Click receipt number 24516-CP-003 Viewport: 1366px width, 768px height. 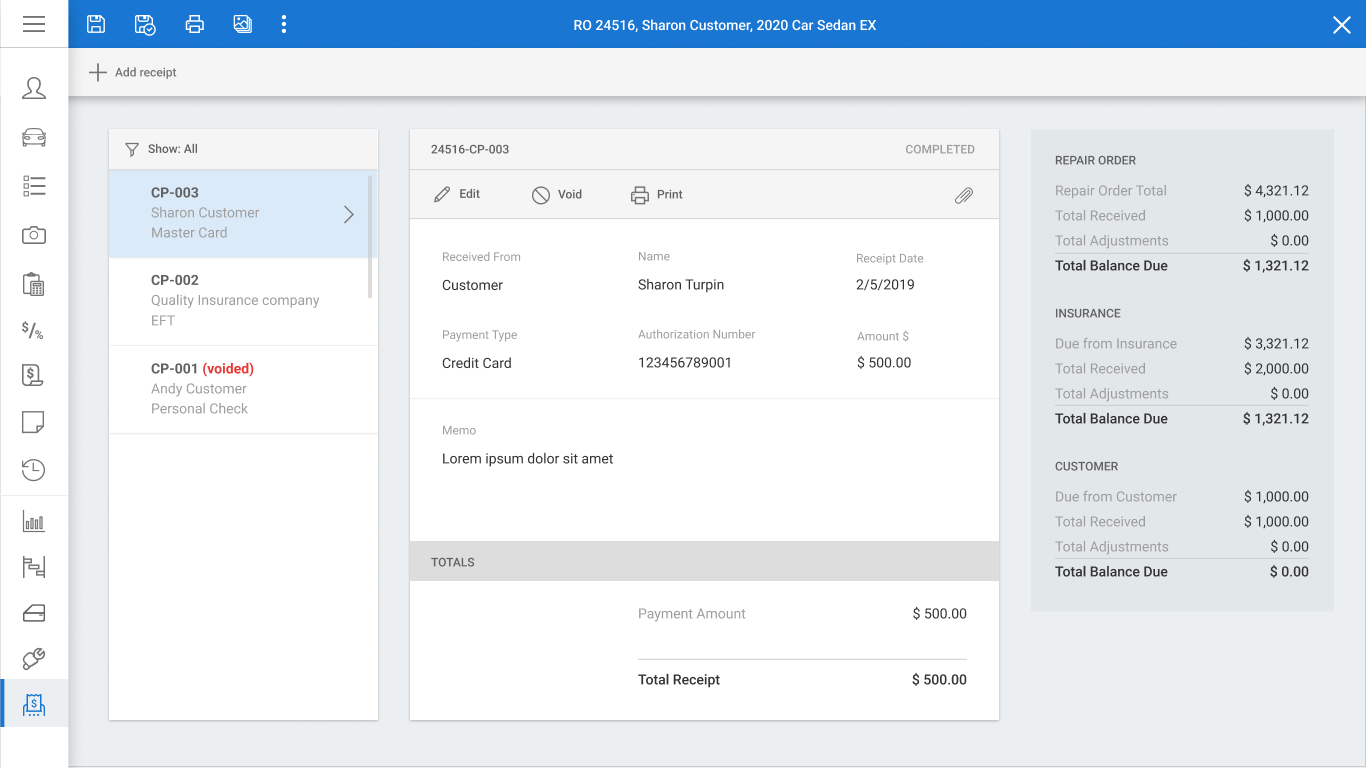pos(470,149)
